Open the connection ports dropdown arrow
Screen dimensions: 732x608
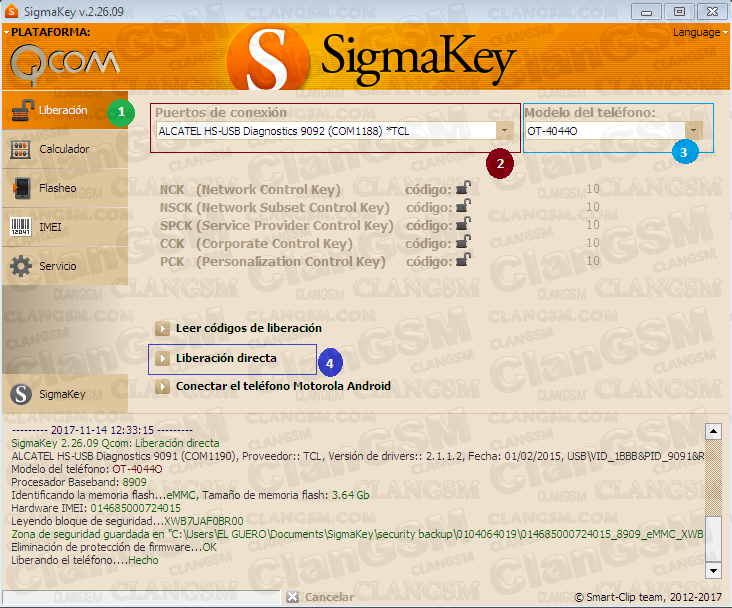coord(504,130)
